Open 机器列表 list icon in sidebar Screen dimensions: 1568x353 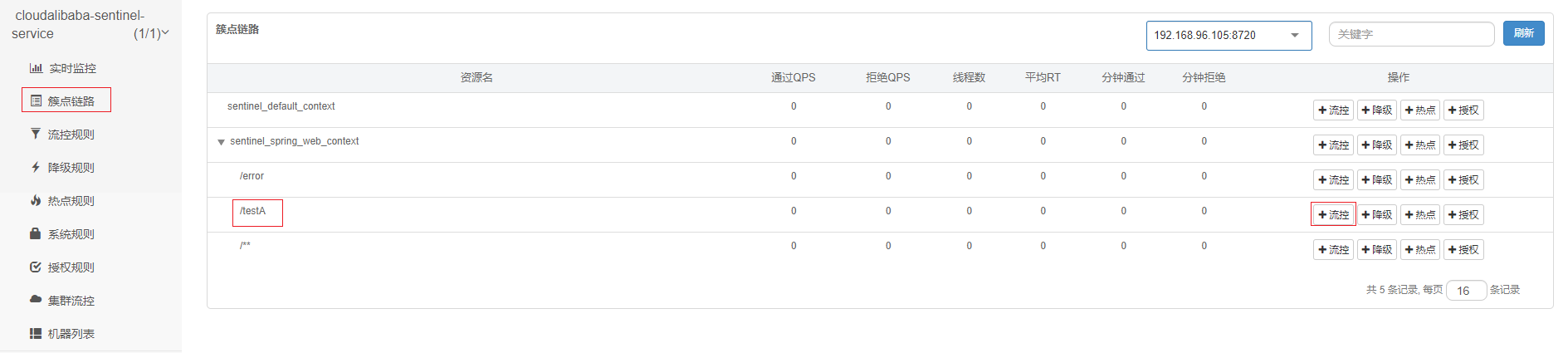coord(36,333)
